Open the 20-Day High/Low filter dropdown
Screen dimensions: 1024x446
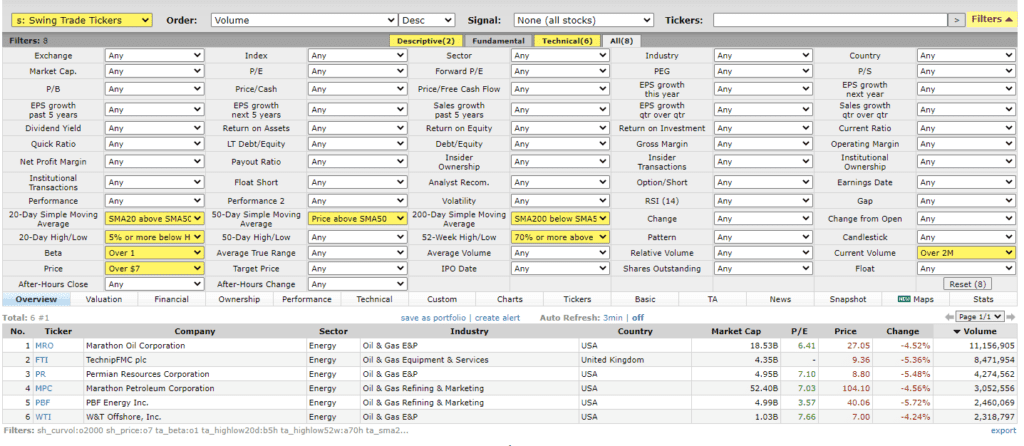pos(155,237)
